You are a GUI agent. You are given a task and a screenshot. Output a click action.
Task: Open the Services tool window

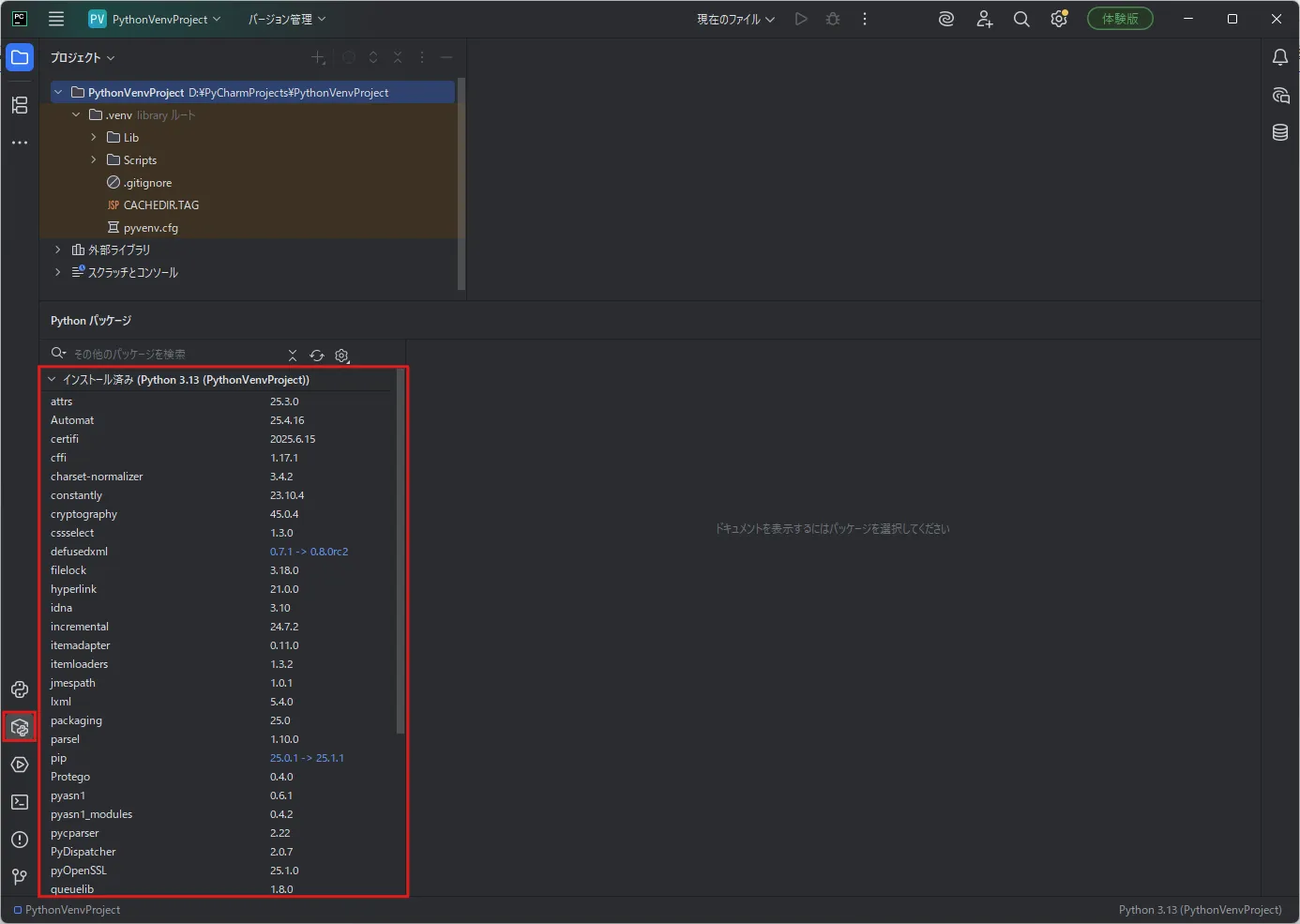20,765
